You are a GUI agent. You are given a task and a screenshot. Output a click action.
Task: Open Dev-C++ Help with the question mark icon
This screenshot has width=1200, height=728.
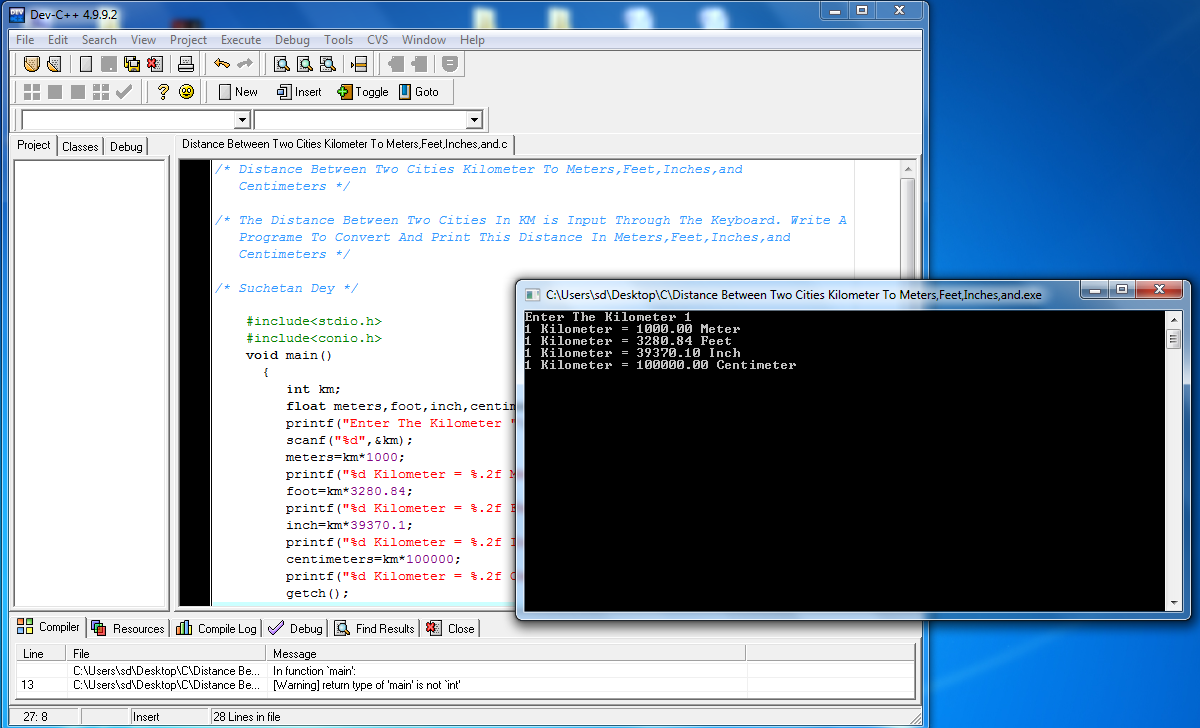click(x=163, y=91)
